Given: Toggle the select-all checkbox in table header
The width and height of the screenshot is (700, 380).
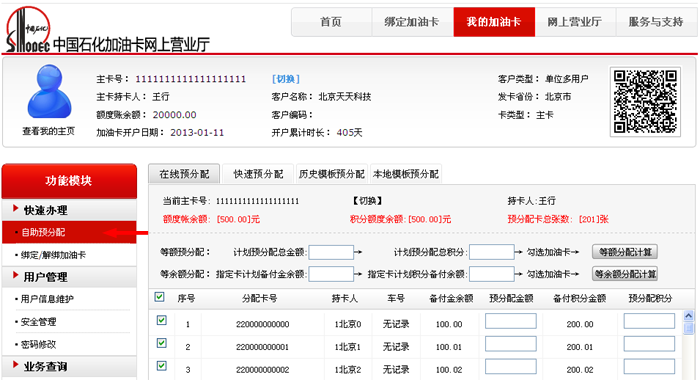Looking at the screenshot, I should [159, 297].
